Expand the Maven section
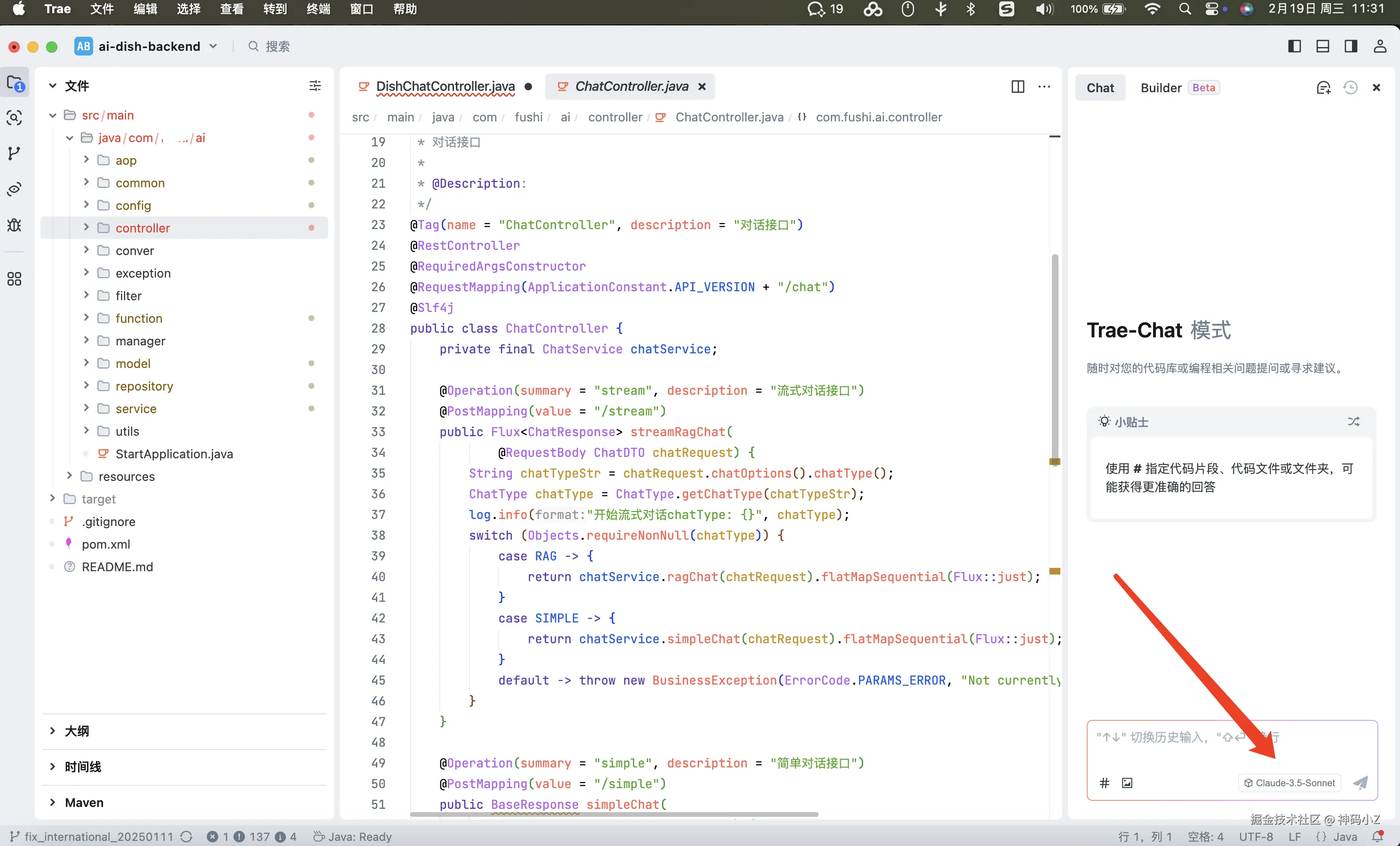The height and width of the screenshot is (846, 1400). pos(84,802)
